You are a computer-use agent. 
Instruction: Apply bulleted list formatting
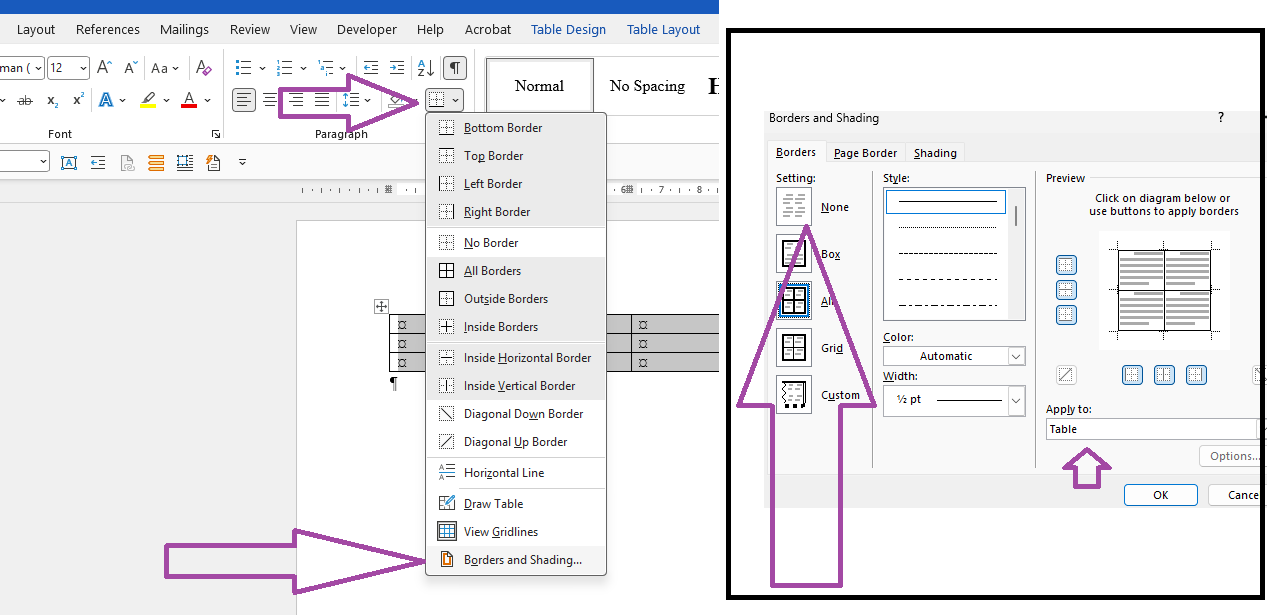pos(243,68)
